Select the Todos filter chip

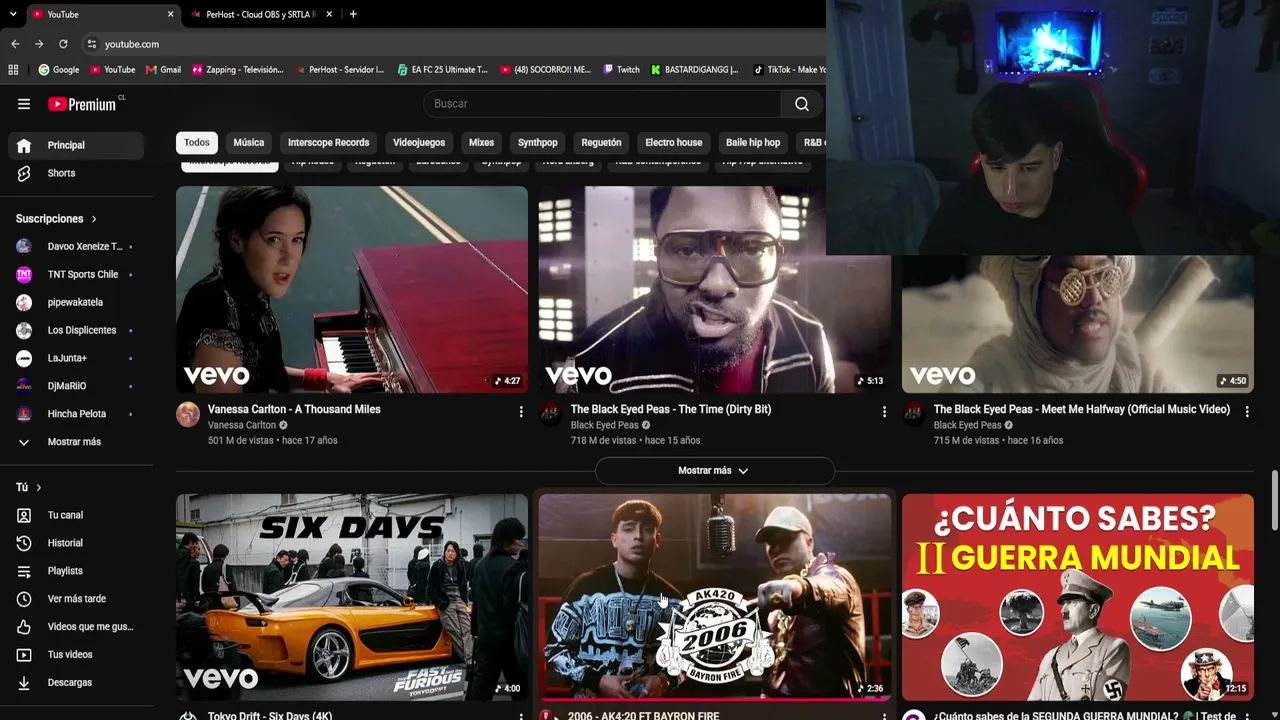197,142
